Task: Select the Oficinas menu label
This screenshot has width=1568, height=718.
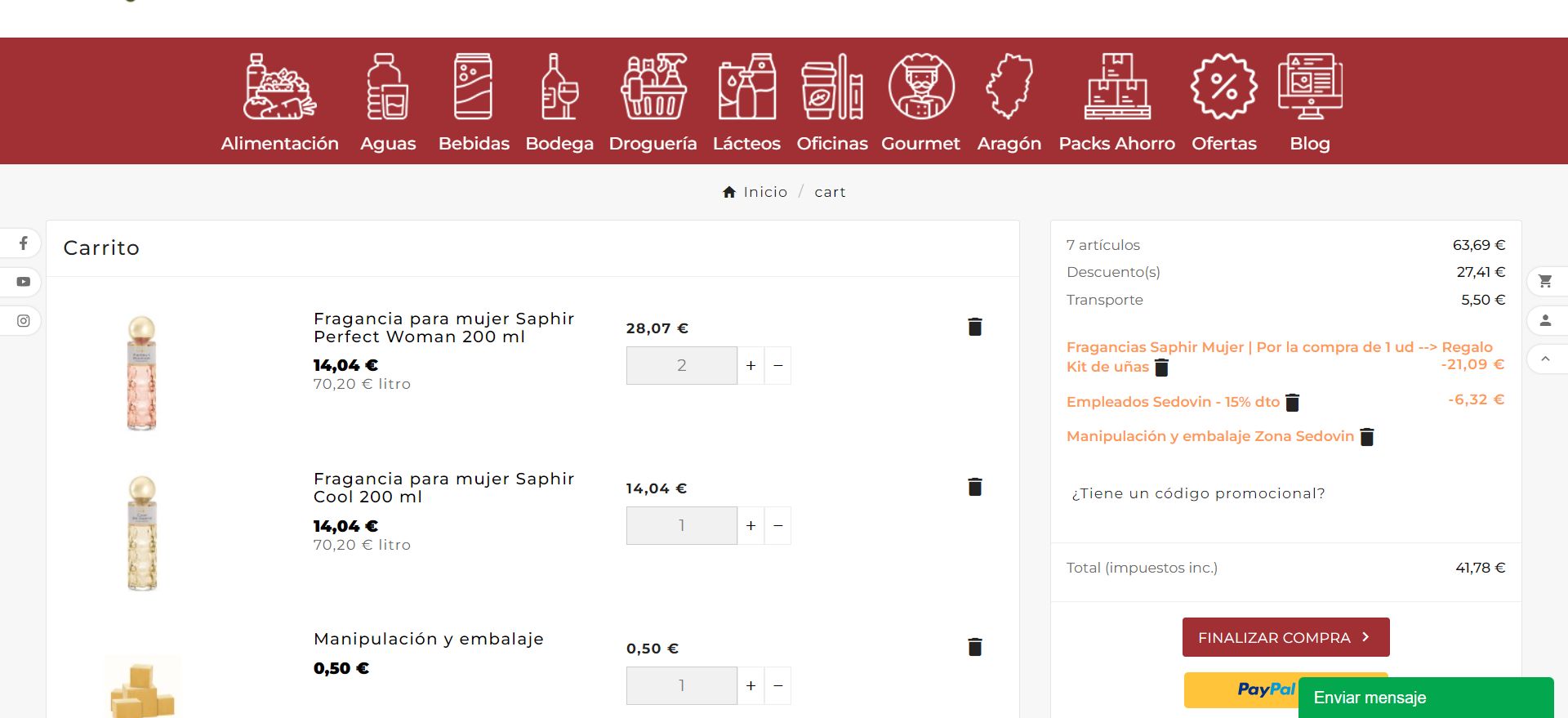Action: (x=832, y=144)
